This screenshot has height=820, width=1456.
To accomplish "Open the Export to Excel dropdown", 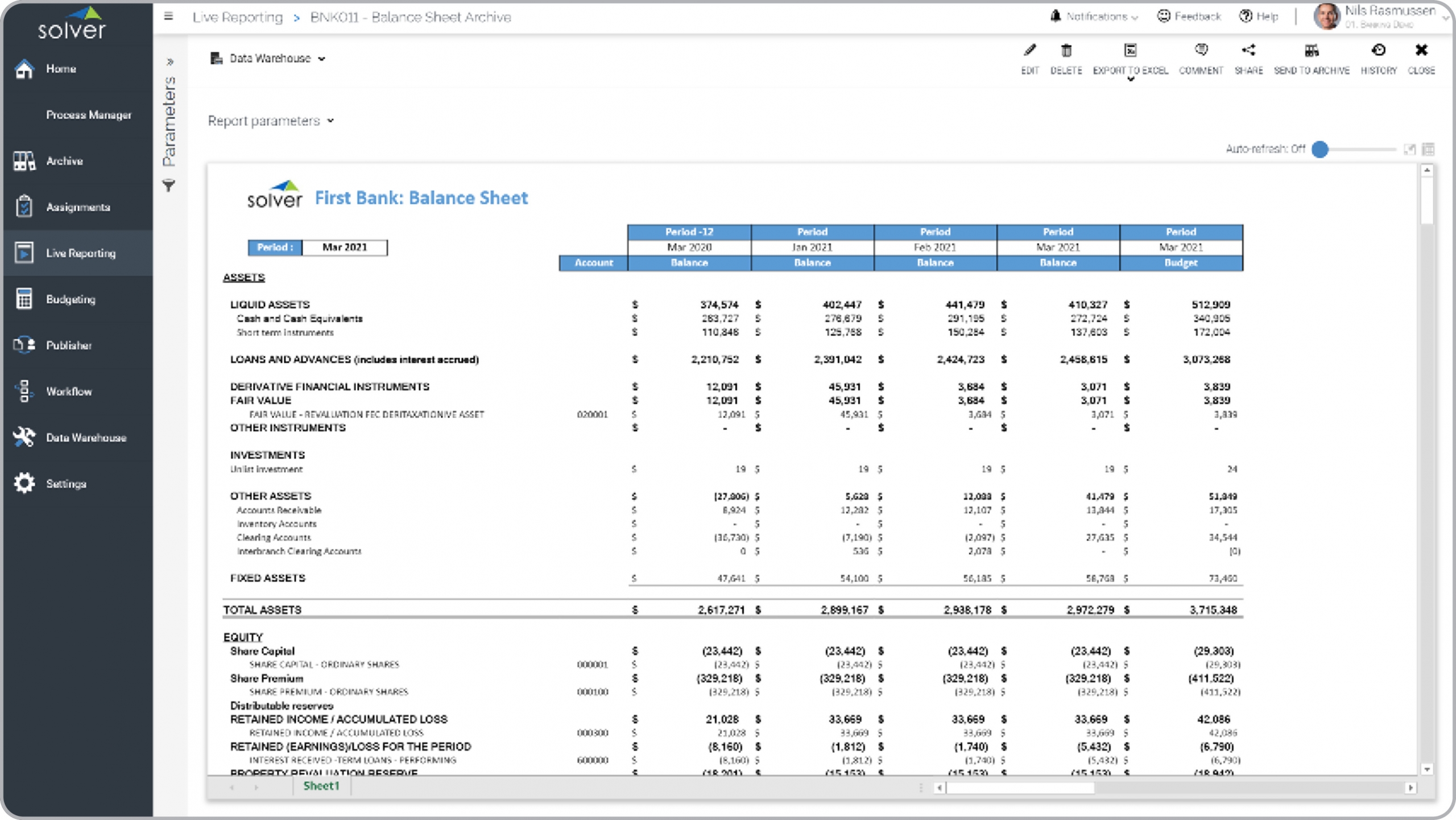I will click(1130, 79).
